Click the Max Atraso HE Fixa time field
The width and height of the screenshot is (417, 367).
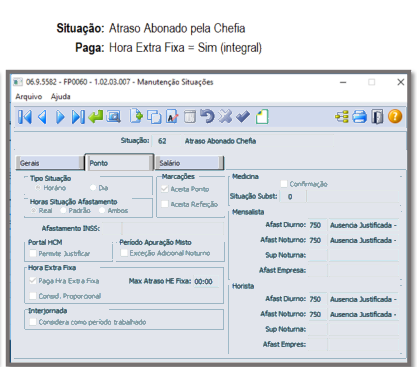pyautogui.click(x=206, y=282)
